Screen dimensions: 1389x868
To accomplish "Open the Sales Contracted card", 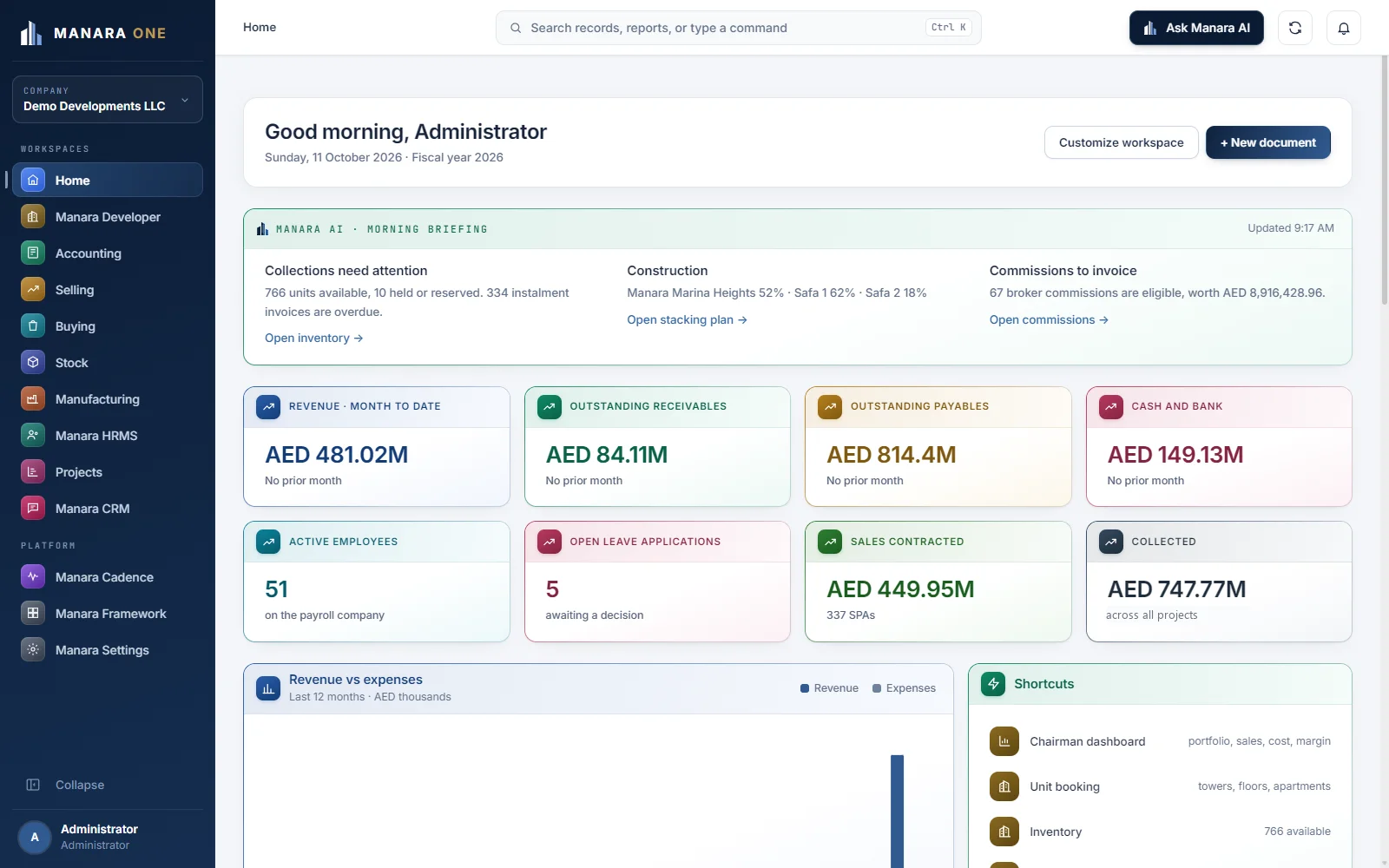I will [x=938, y=582].
